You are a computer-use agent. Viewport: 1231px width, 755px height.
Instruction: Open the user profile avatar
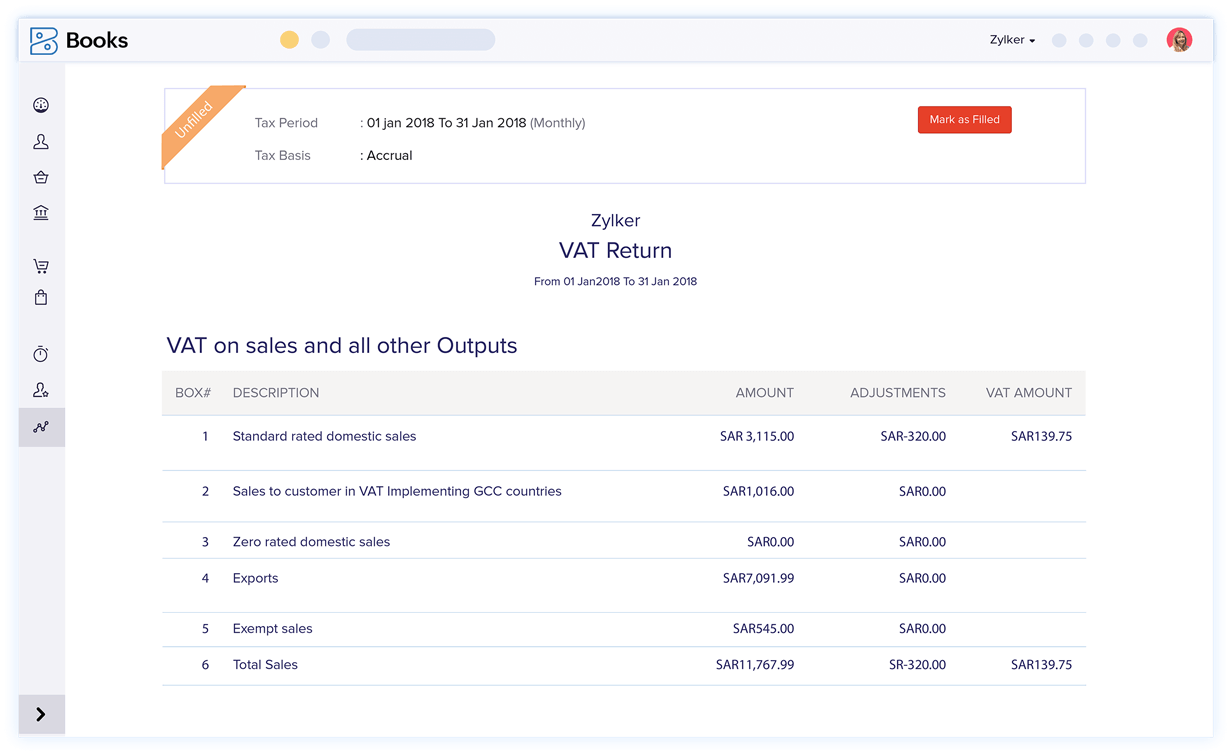click(x=1179, y=40)
